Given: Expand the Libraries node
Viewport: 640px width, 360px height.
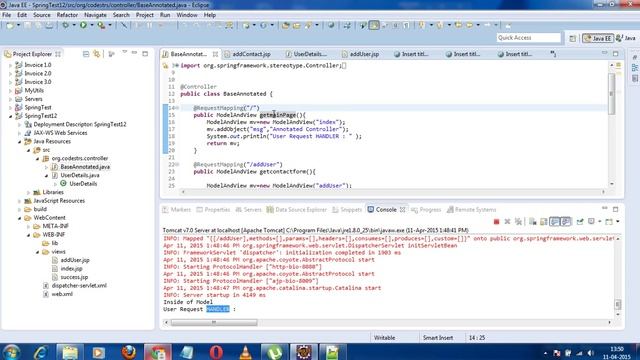Looking at the screenshot, I should [x=29, y=192].
